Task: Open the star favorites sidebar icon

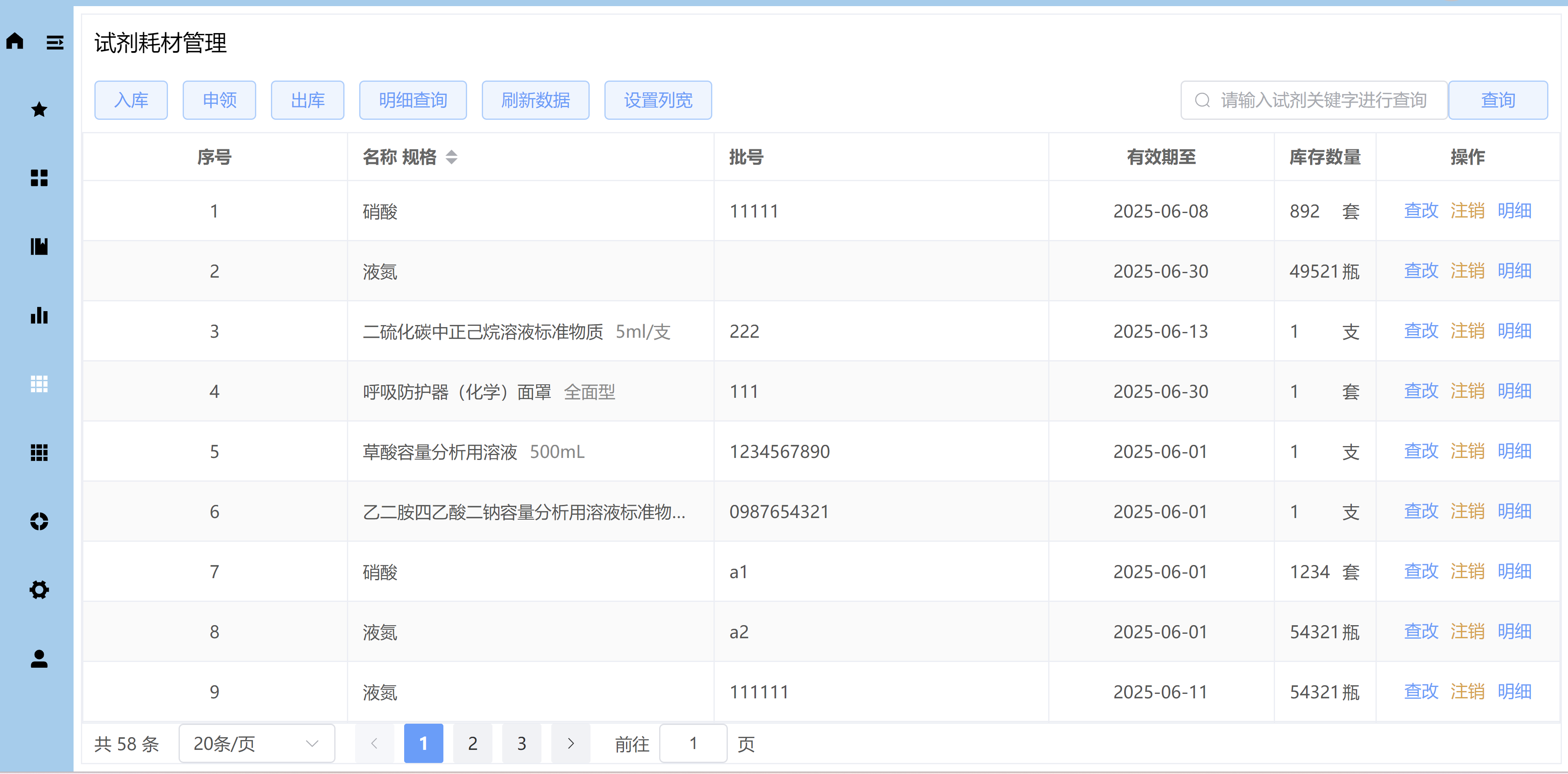Action: [x=39, y=110]
